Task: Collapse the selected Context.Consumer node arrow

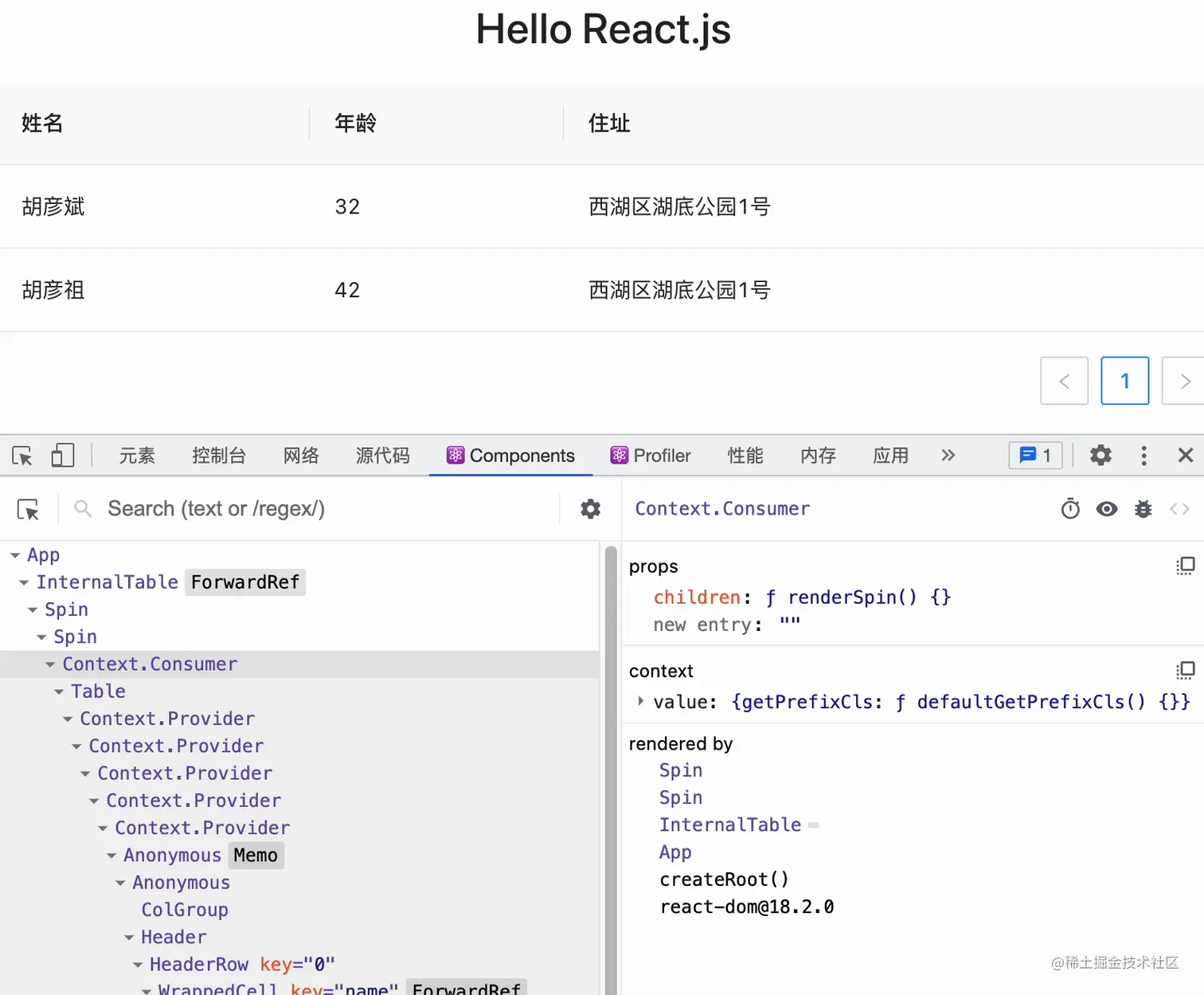Action: coord(50,664)
